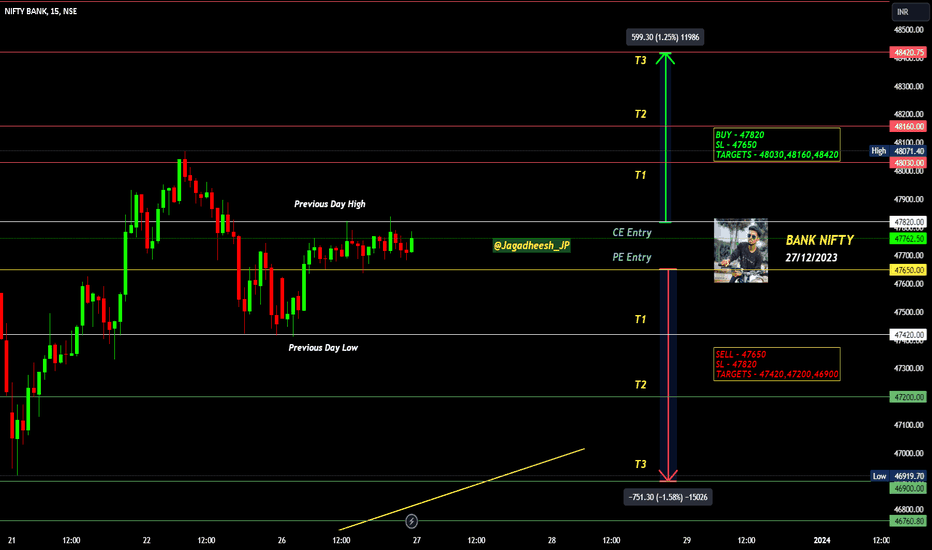Select the 46900.00 green price label

[908, 488]
